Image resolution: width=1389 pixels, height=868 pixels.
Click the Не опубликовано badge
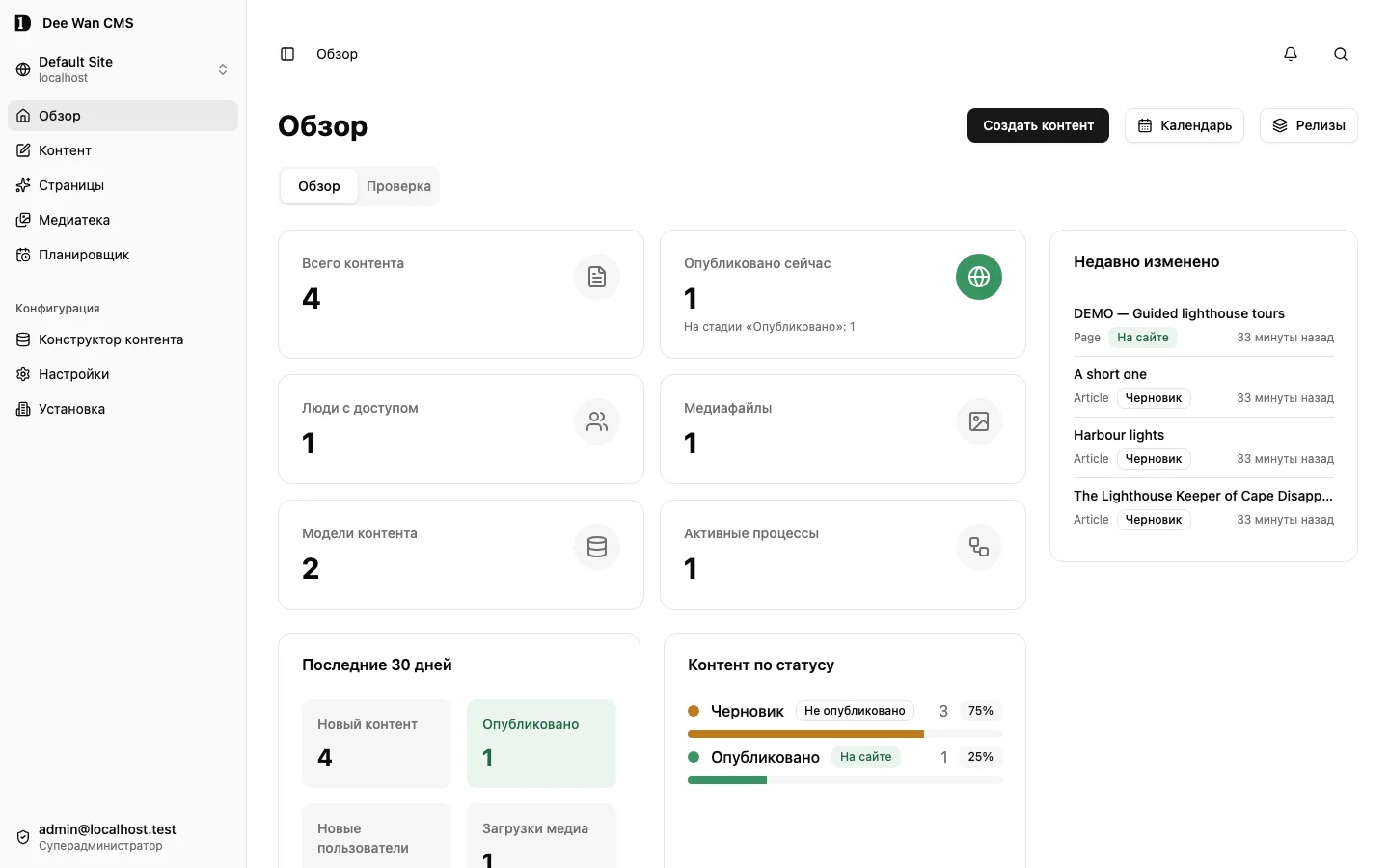[855, 711]
